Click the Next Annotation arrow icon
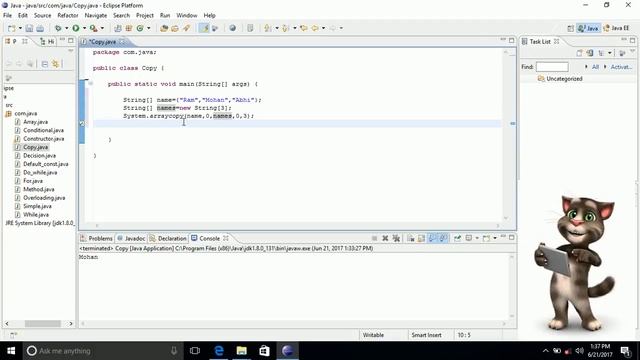This screenshot has height=360, width=640. pyautogui.click(x=267, y=28)
